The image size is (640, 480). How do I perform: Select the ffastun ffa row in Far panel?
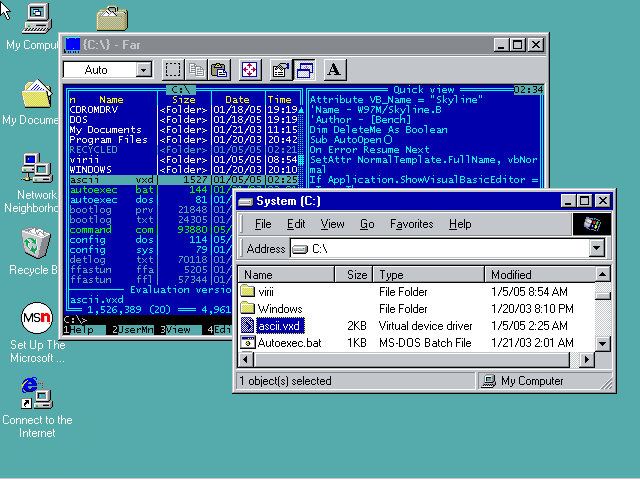(151, 269)
